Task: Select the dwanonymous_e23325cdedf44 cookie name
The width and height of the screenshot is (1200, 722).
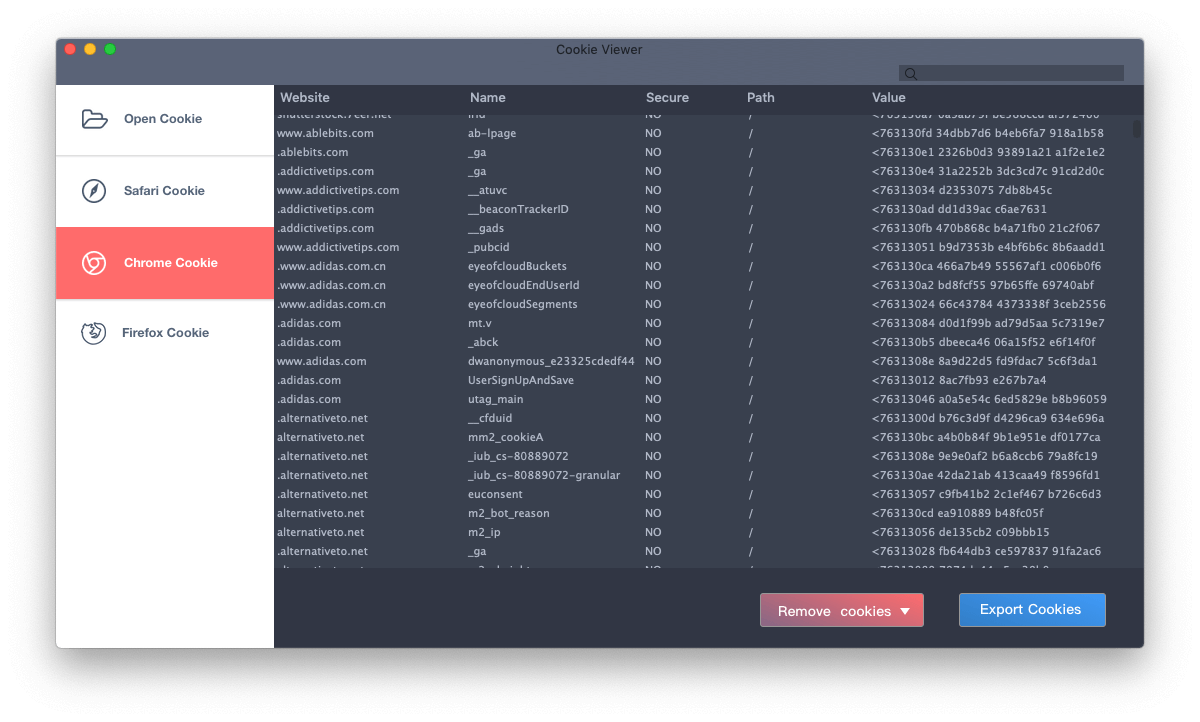Action: pos(551,361)
